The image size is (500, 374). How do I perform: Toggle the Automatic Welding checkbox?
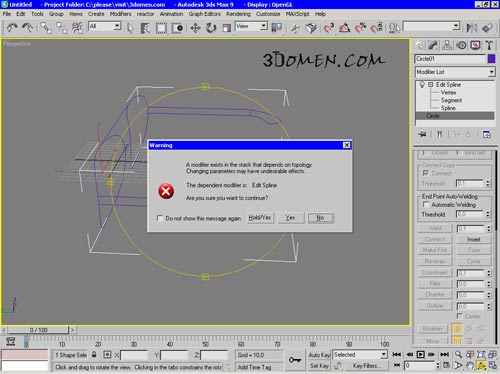pyautogui.click(x=426, y=204)
